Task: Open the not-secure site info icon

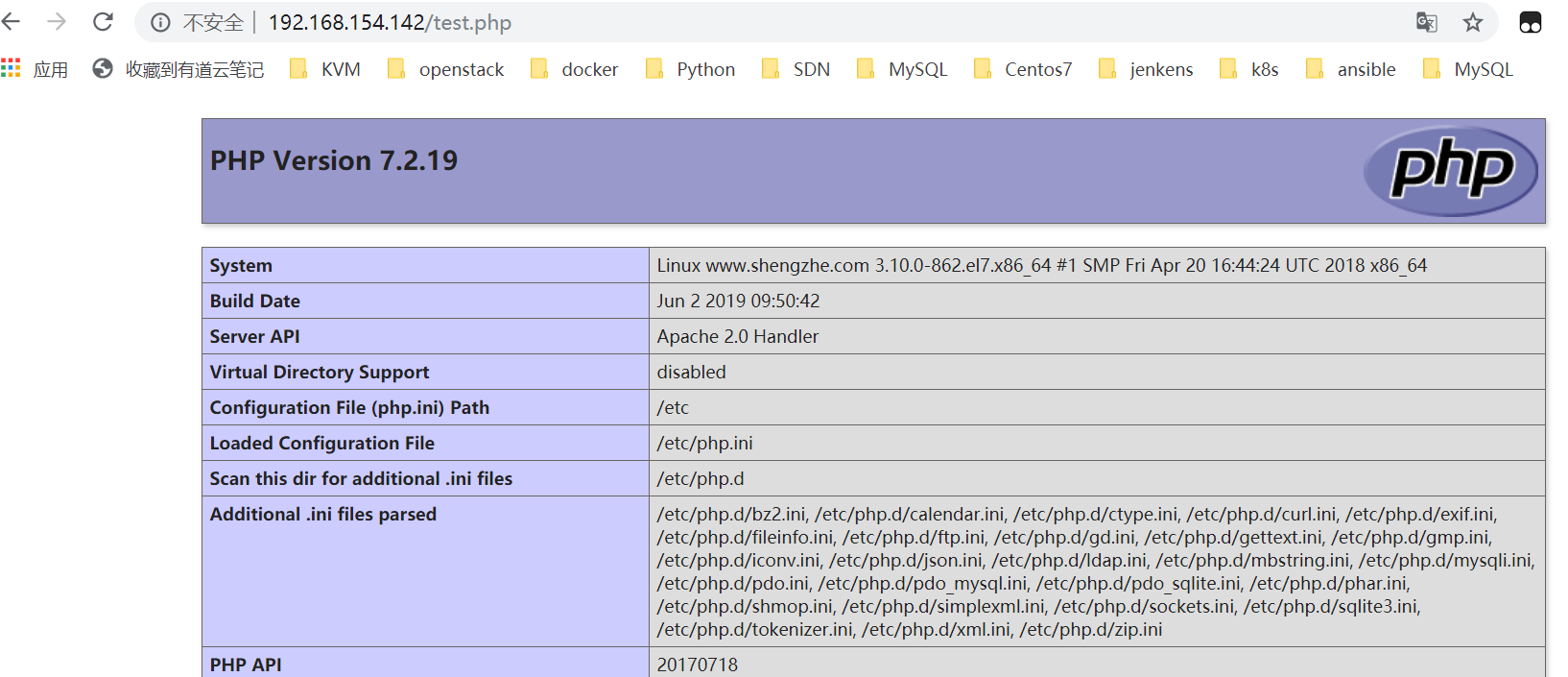Action: click(160, 22)
